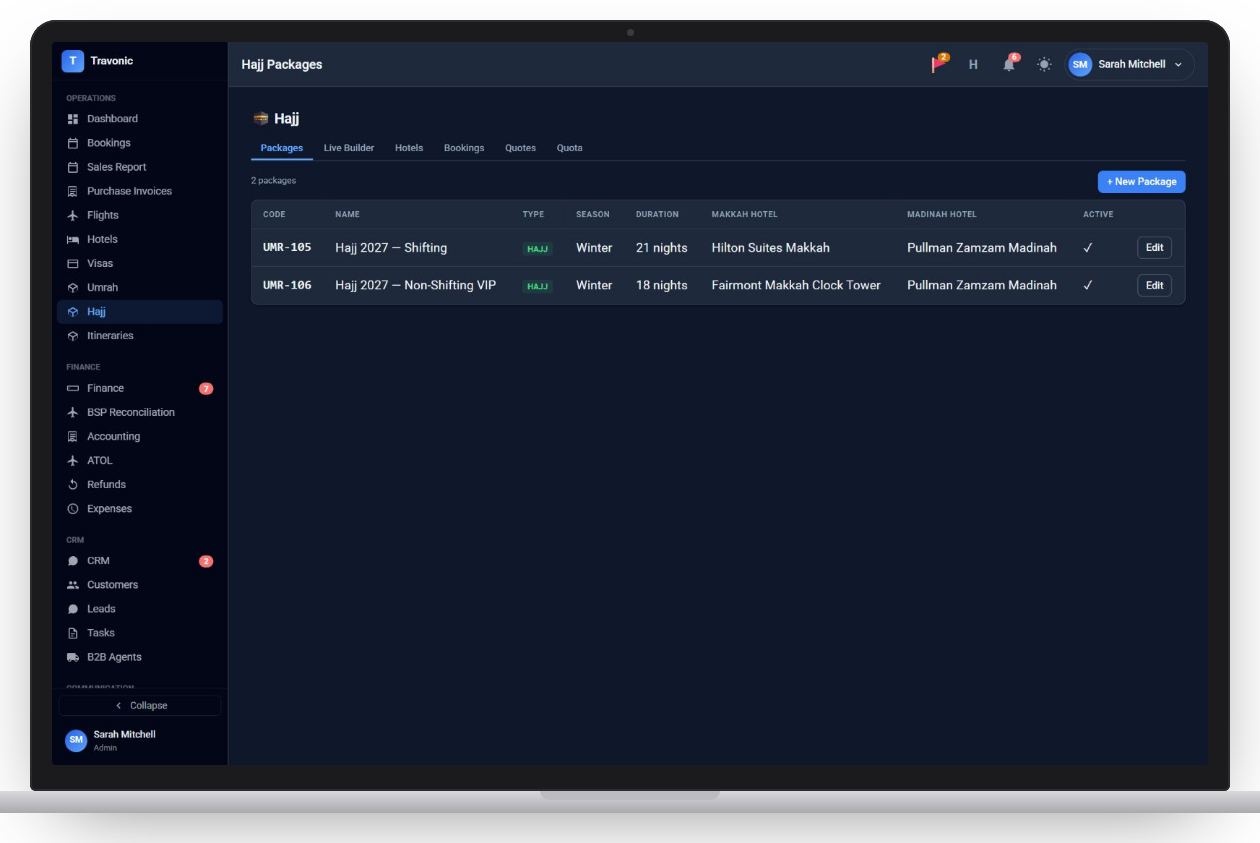The image size is (1260, 843).
Task: Edit package UMR-106
Action: [x=1154, y=285]
